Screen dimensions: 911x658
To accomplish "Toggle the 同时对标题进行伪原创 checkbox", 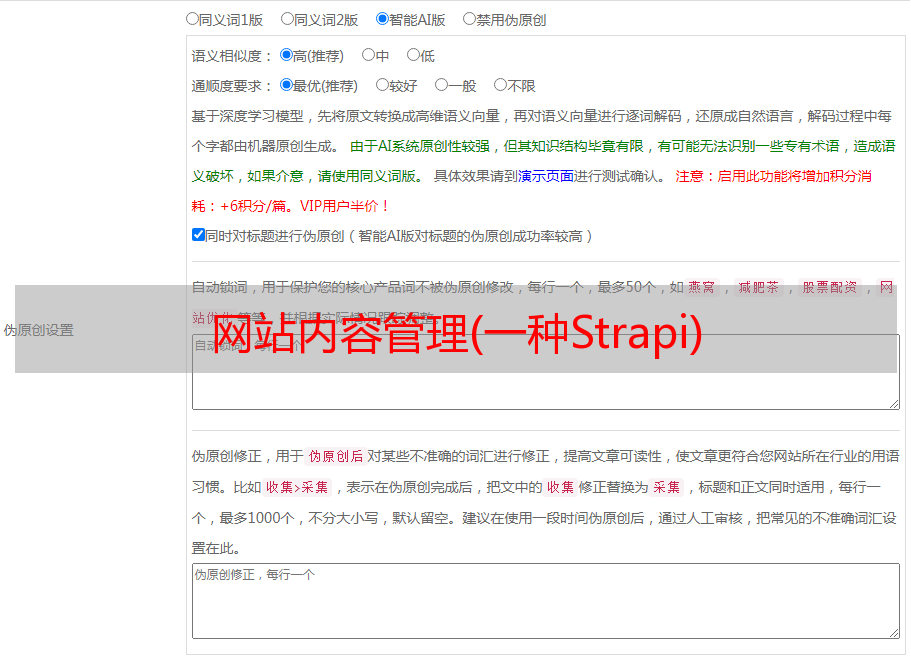I will [198, 235].
